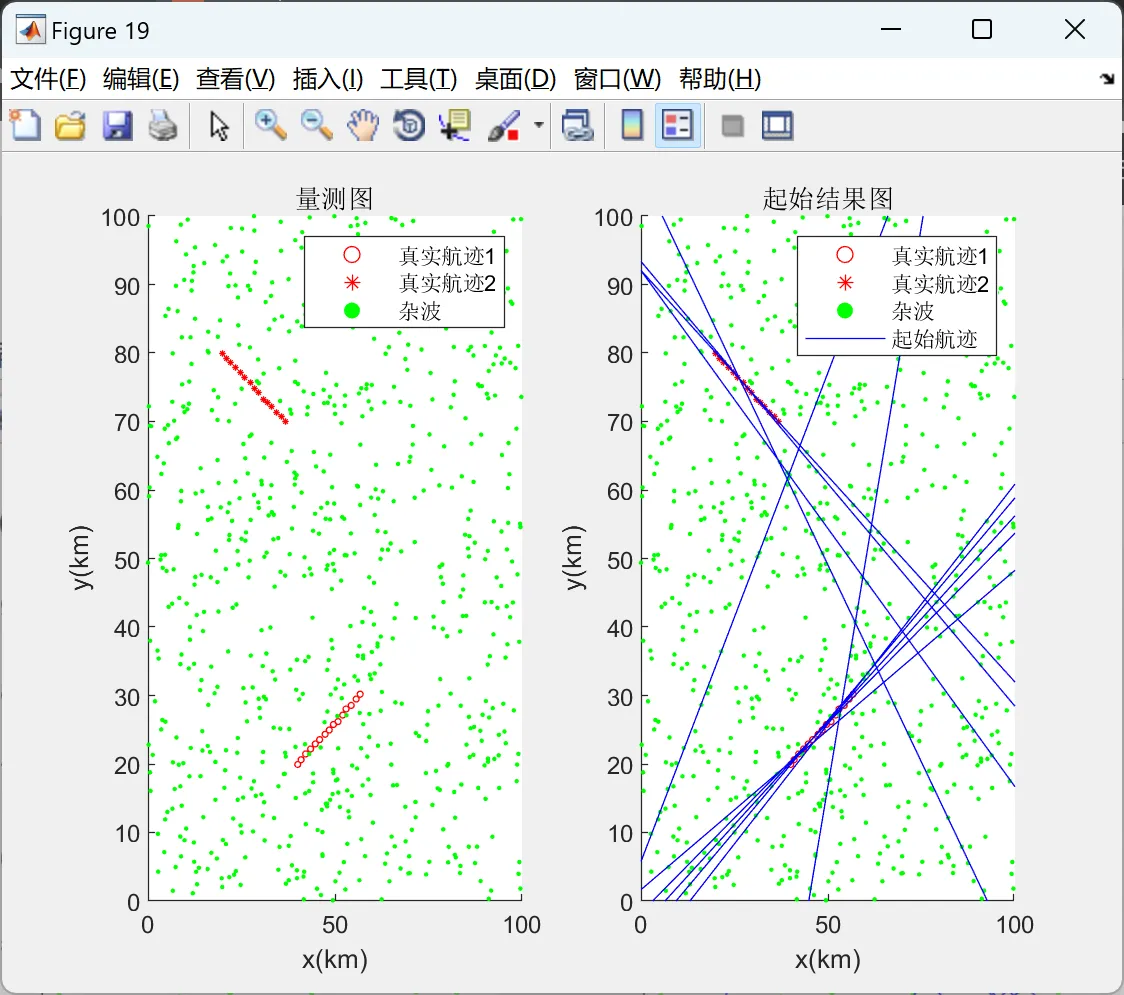This screenshot has height=995, width=1124.
Task: Click the MATLAB logo in the title bar
Action: [31, 30]
